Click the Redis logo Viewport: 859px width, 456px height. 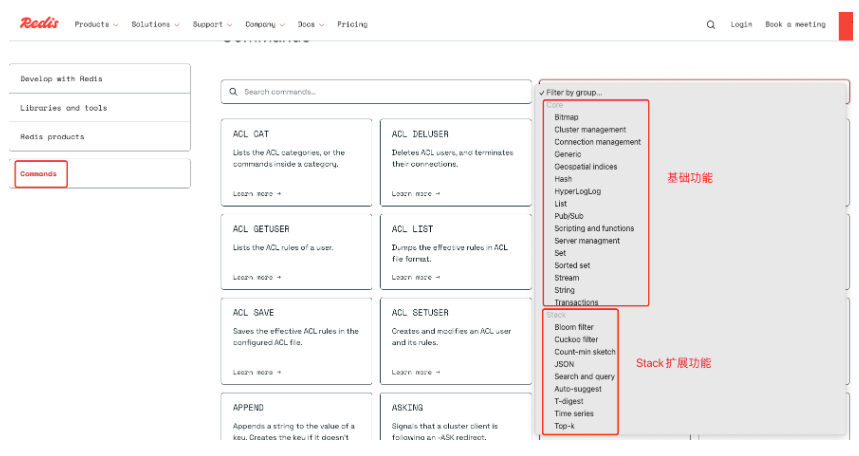39,23
